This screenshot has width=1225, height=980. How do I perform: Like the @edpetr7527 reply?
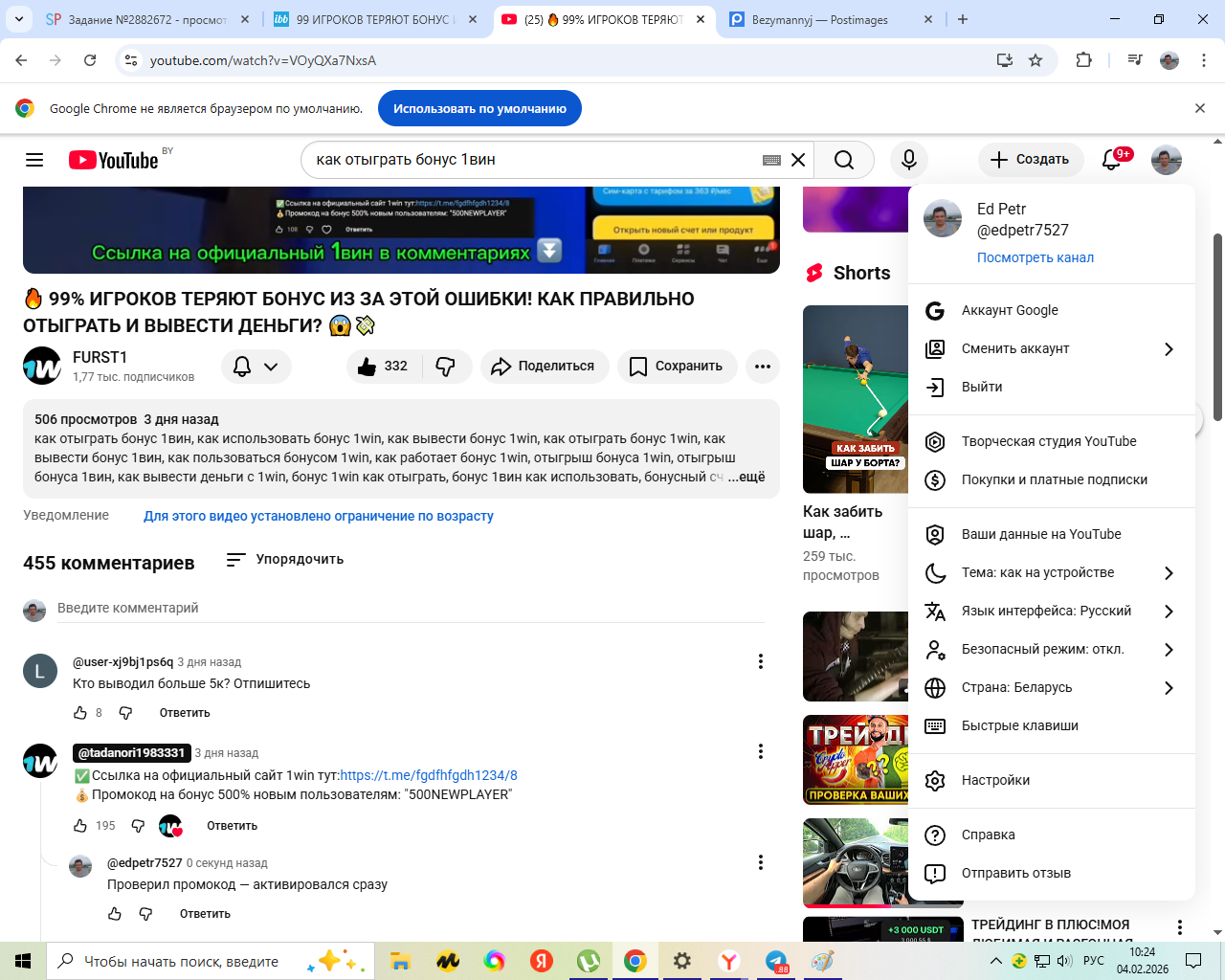click(x=115, y=914)
